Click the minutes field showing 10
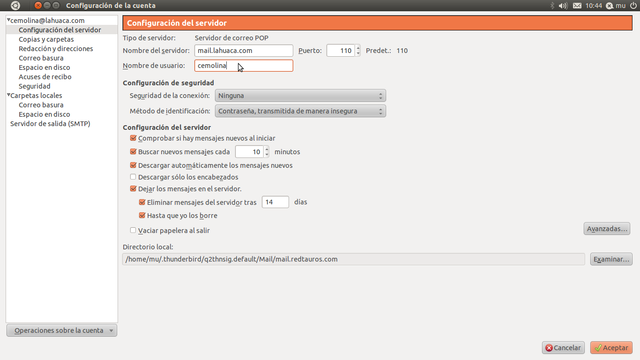The height and width of the screenshot is (360, 640). coord(249,152)
